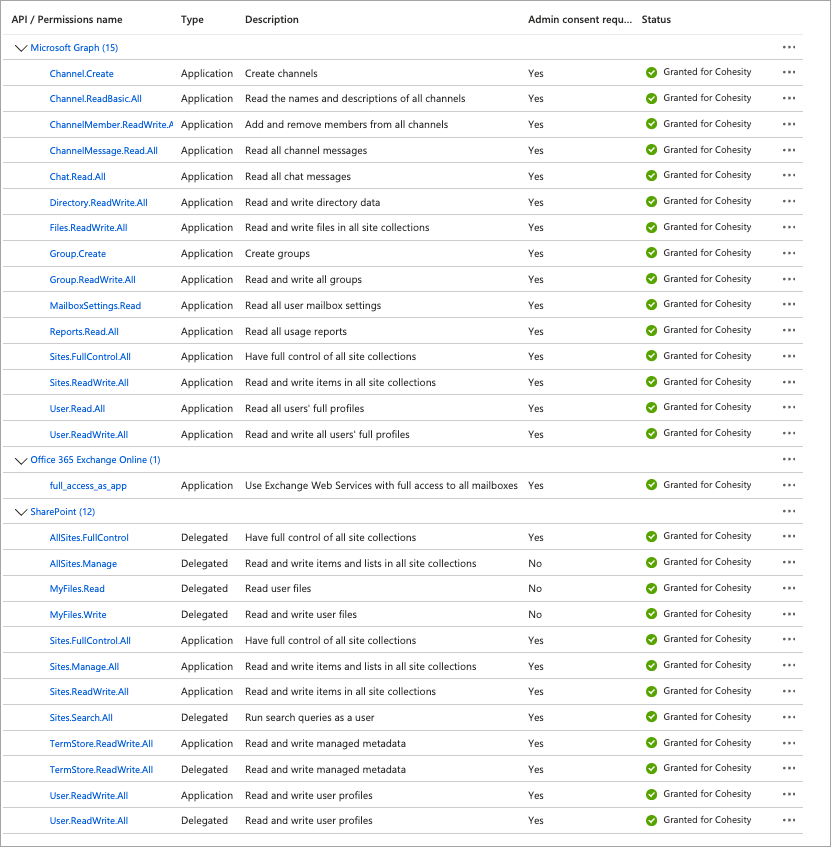Click the "Use Exchange Web Services" description text
The width and height of the screenshot is (831, 847).
click(381, 486)
